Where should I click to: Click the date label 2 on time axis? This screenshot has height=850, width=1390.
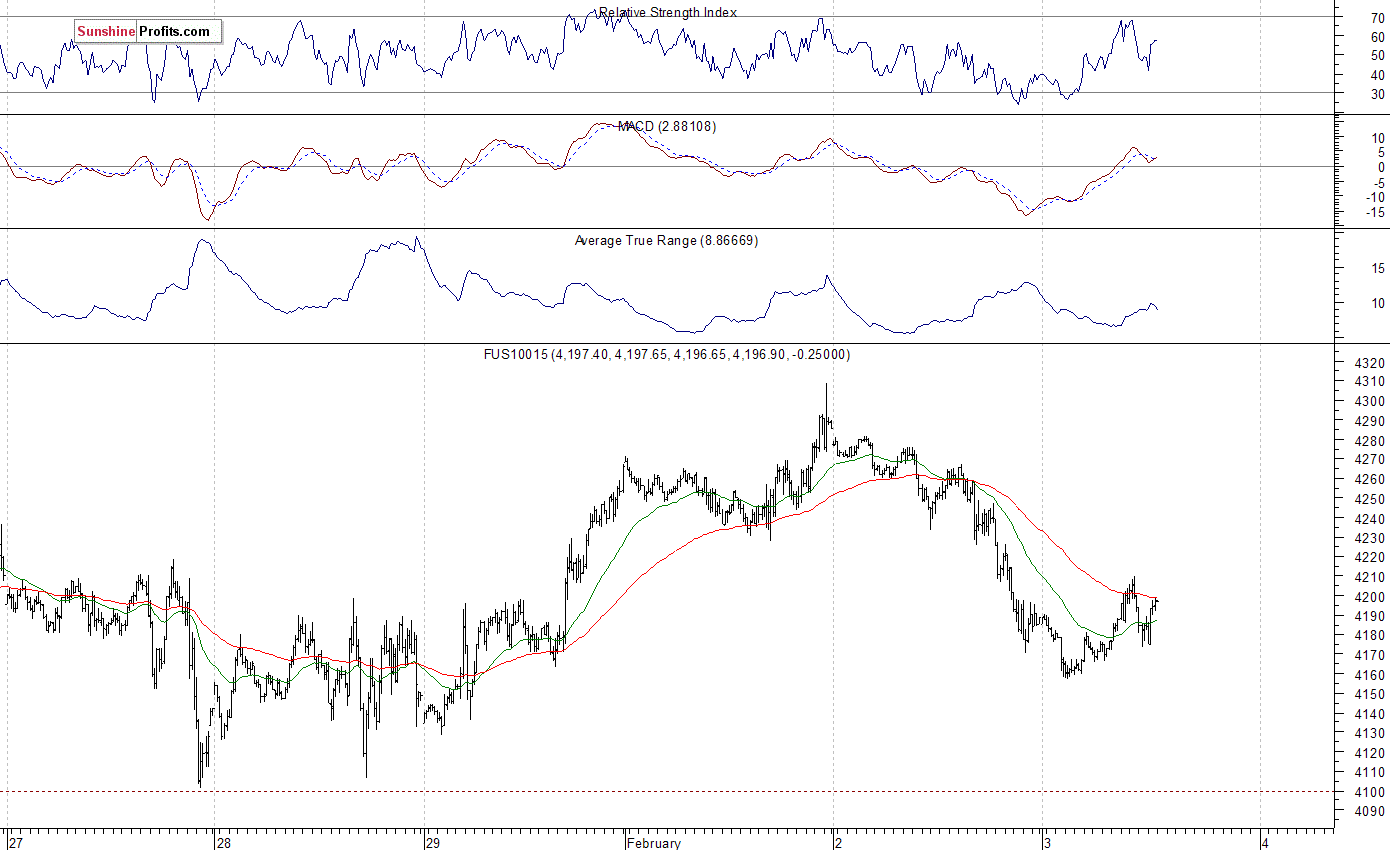coord(840,843)
